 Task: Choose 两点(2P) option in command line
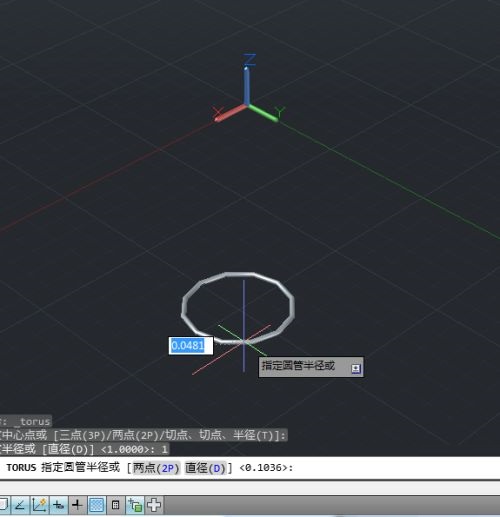click(156, 468)
